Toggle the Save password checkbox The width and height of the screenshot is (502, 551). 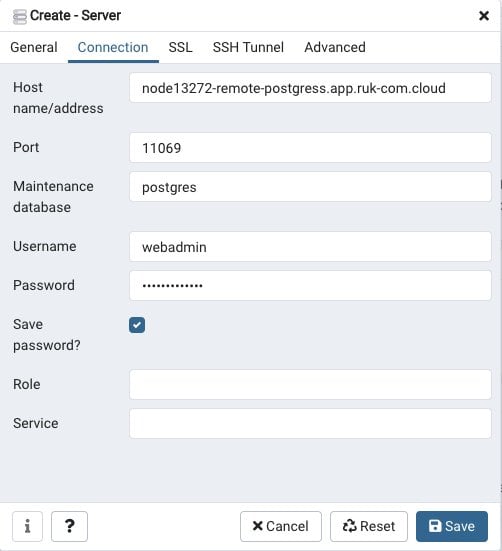coord(137,325)
